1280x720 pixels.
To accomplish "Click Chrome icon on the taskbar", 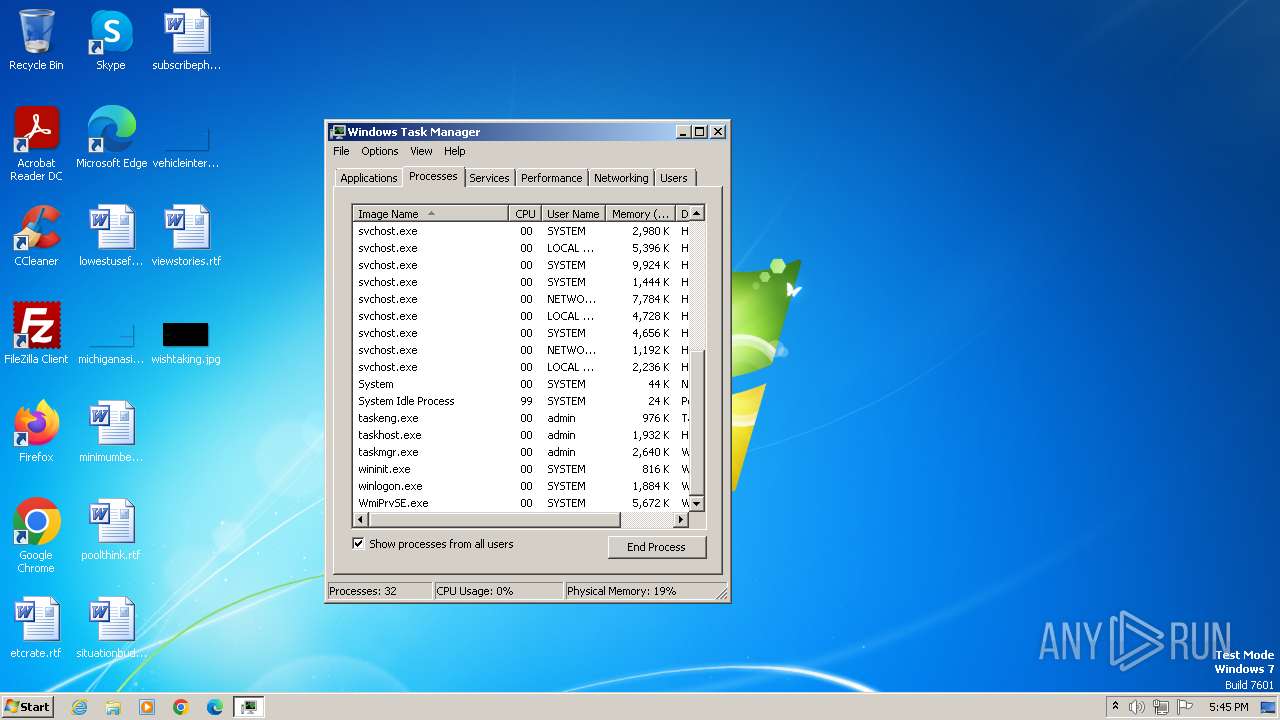I will click(x=181, y=707).
